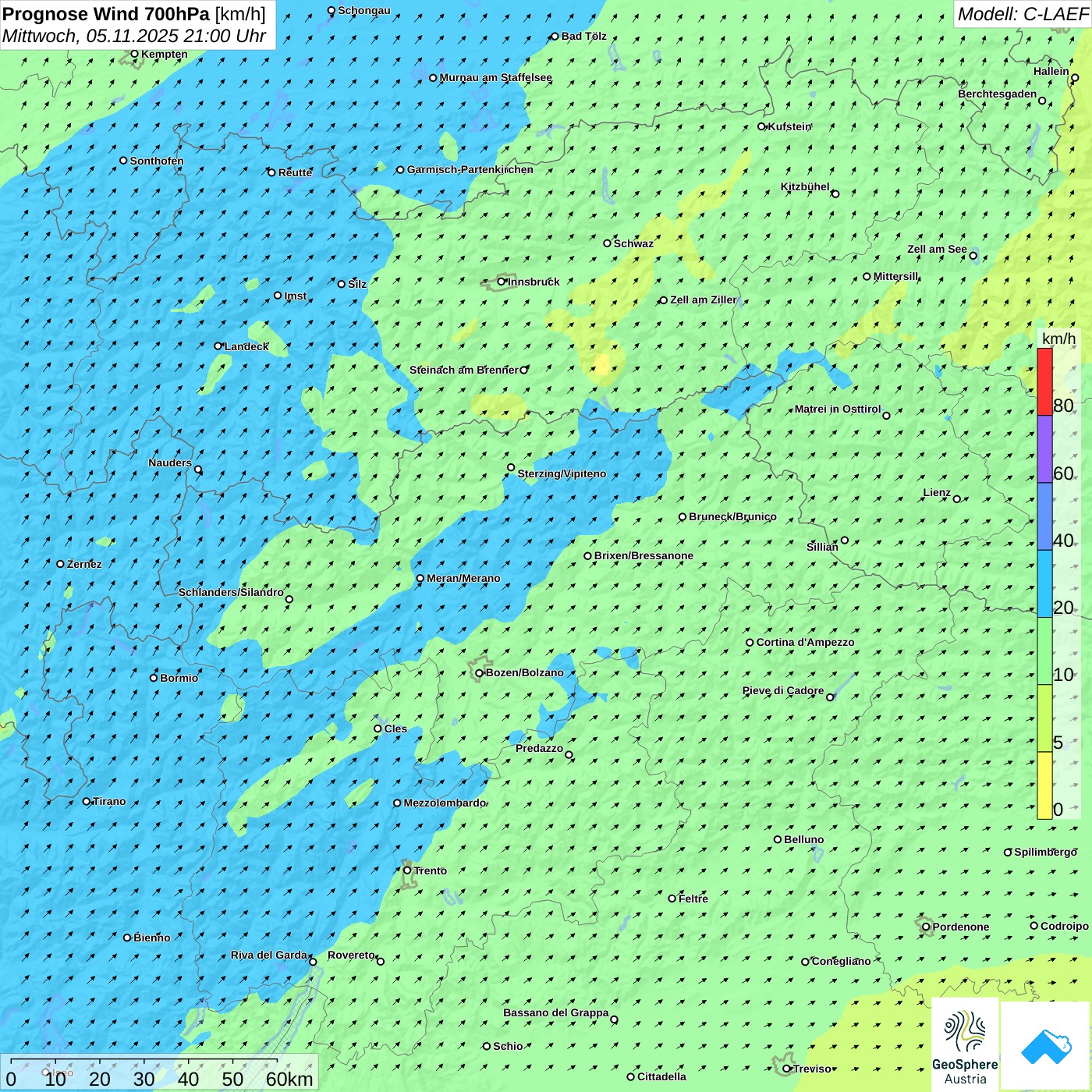Click the 'Meran/Merano' city label

coord(463,579)
